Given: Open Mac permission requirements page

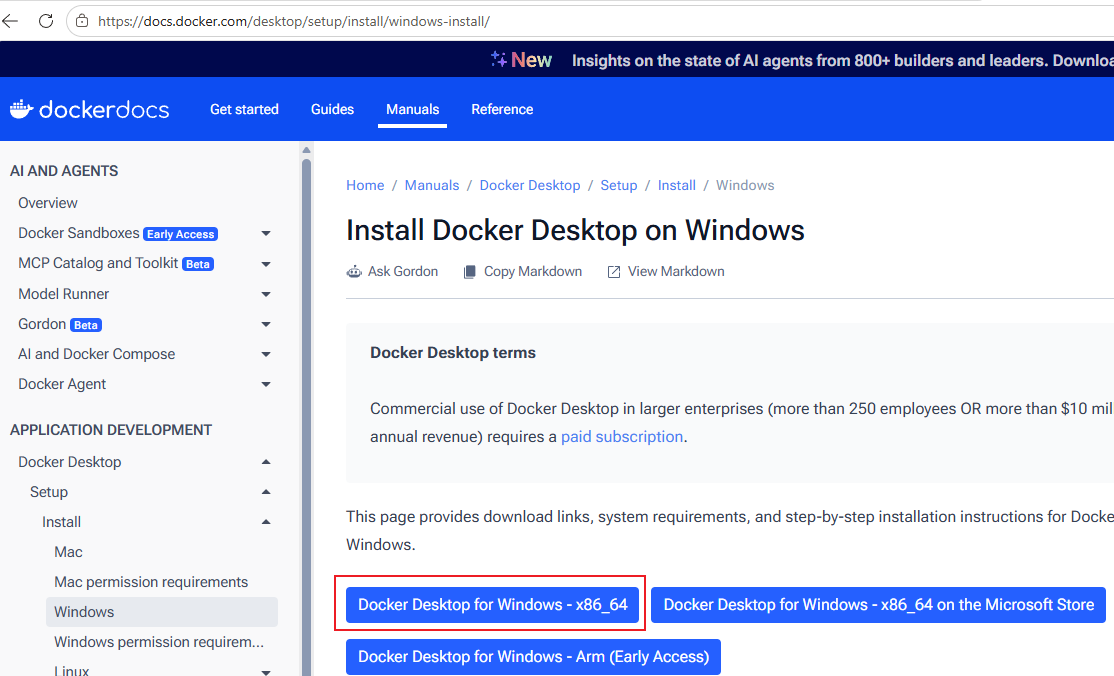Looking at the screenshot, I should click(x=151, y=581).
